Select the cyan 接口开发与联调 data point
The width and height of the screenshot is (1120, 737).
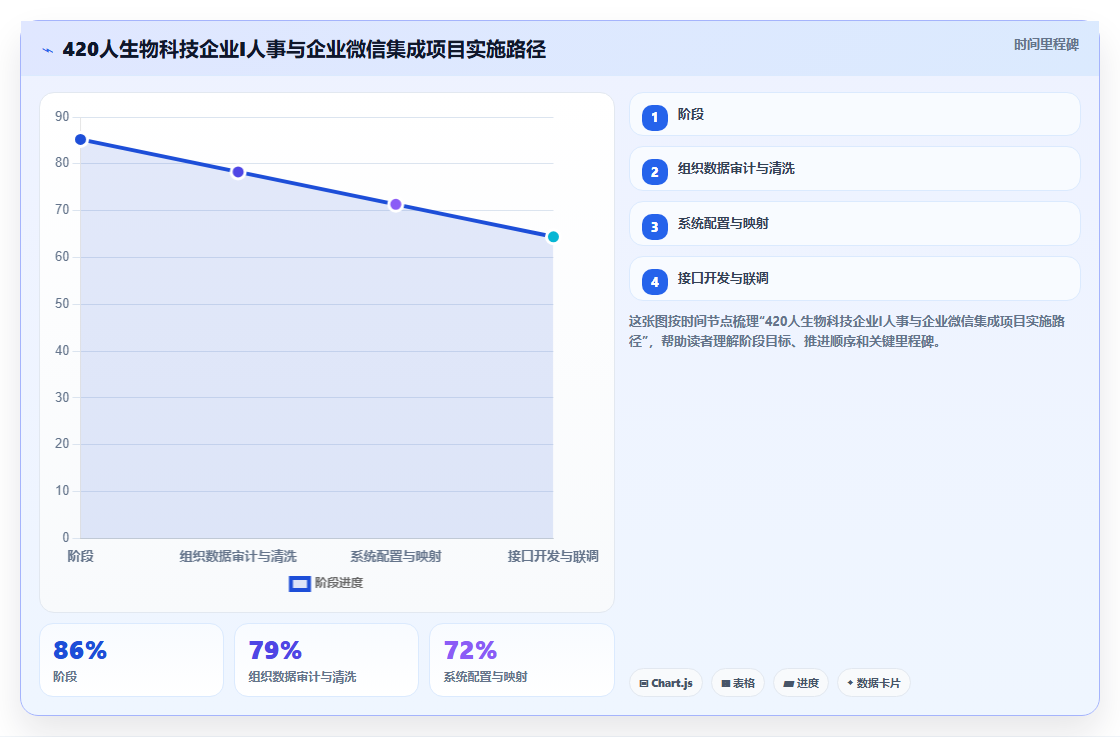coord(553,237)
